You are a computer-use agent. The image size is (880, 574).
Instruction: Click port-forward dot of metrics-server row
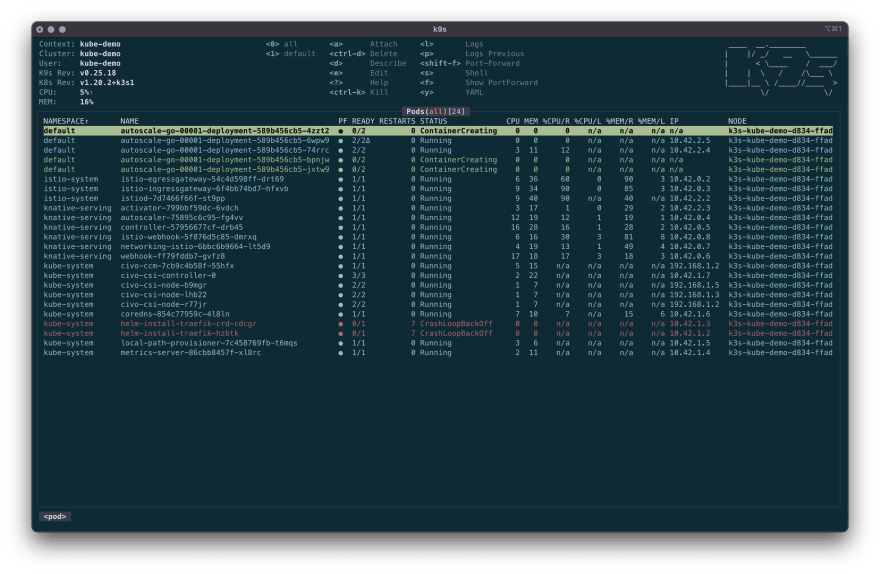pyautogui.click(x=341, y=353)
